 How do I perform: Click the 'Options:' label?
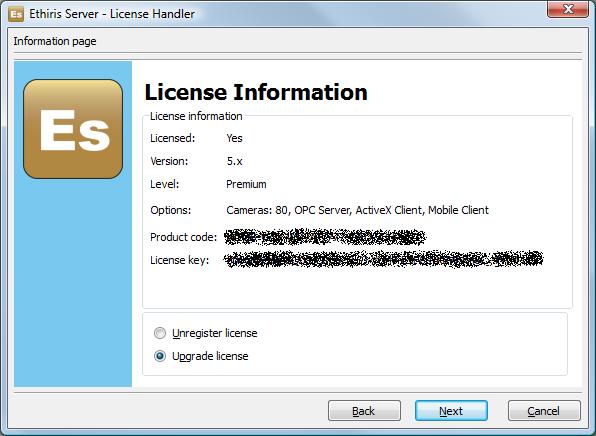pos(171,210)
